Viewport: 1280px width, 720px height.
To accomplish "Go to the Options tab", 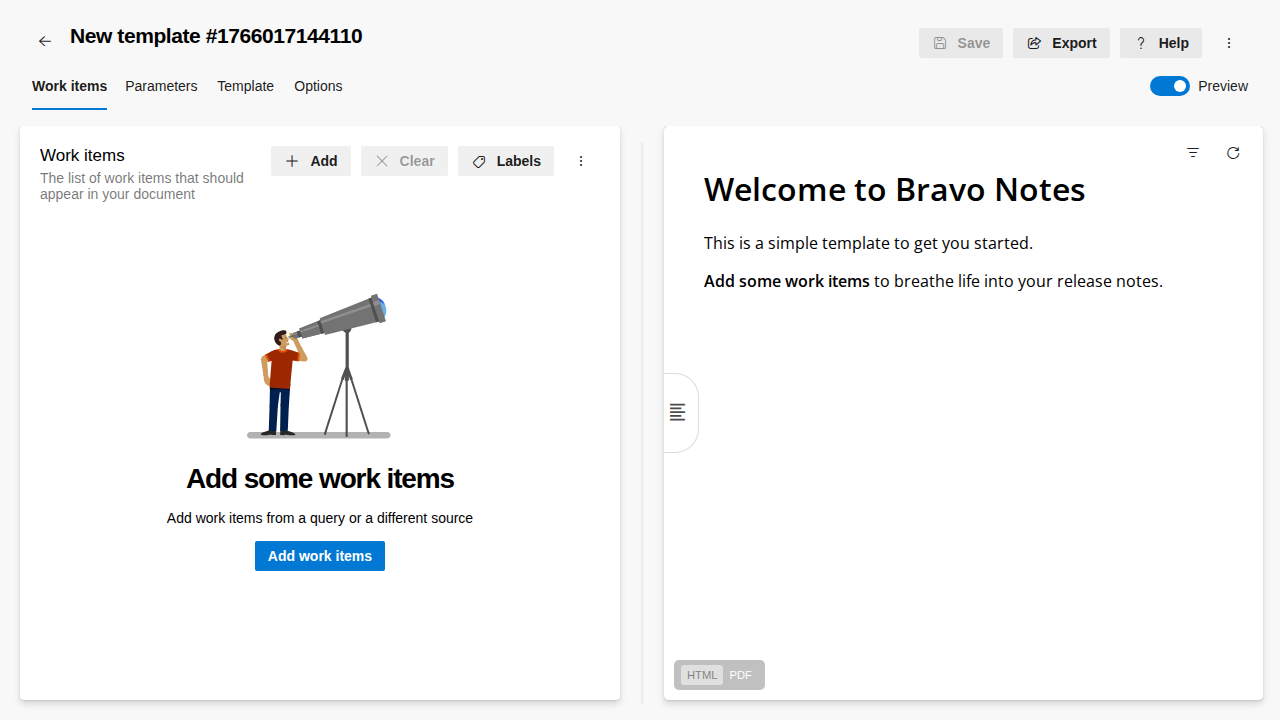I will [x=318, y=86].
